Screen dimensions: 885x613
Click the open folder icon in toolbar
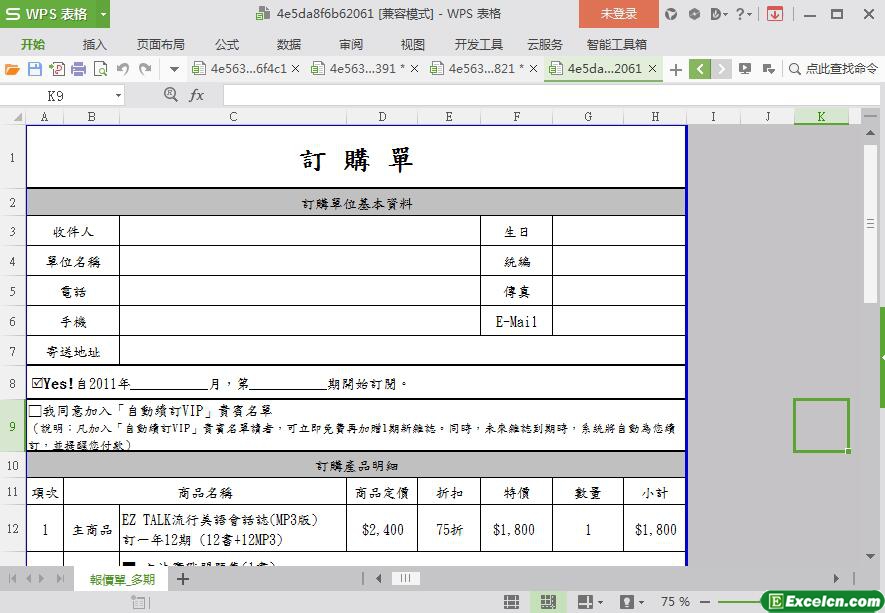(x=12, y=69)
